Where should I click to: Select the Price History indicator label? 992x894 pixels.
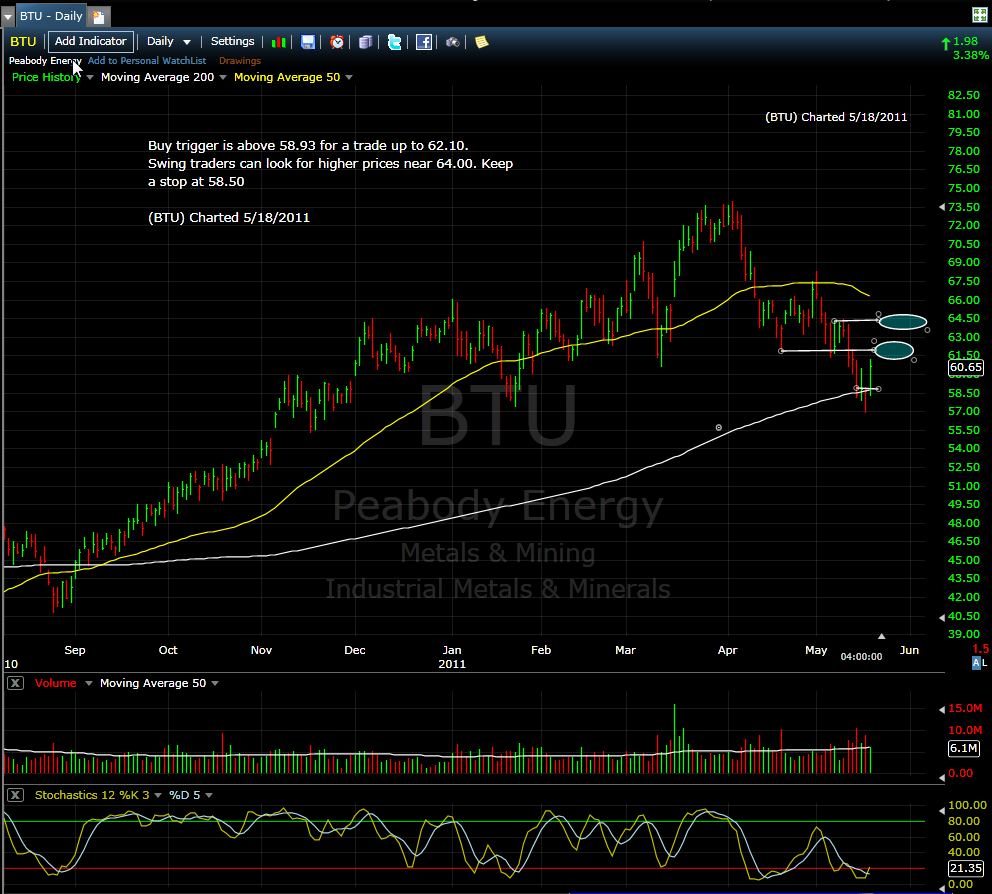46,77
